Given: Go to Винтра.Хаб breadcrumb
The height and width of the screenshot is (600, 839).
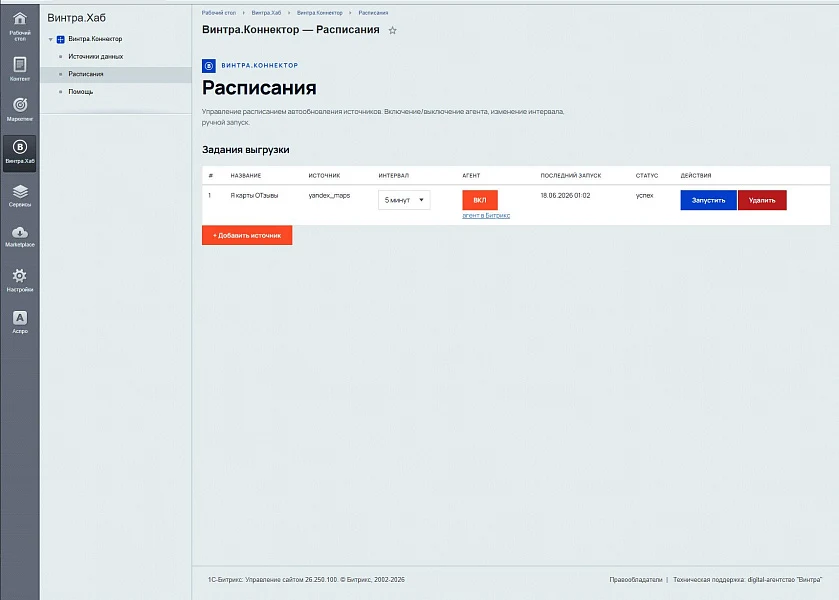Looking at the screenshot, I should 266,13.
